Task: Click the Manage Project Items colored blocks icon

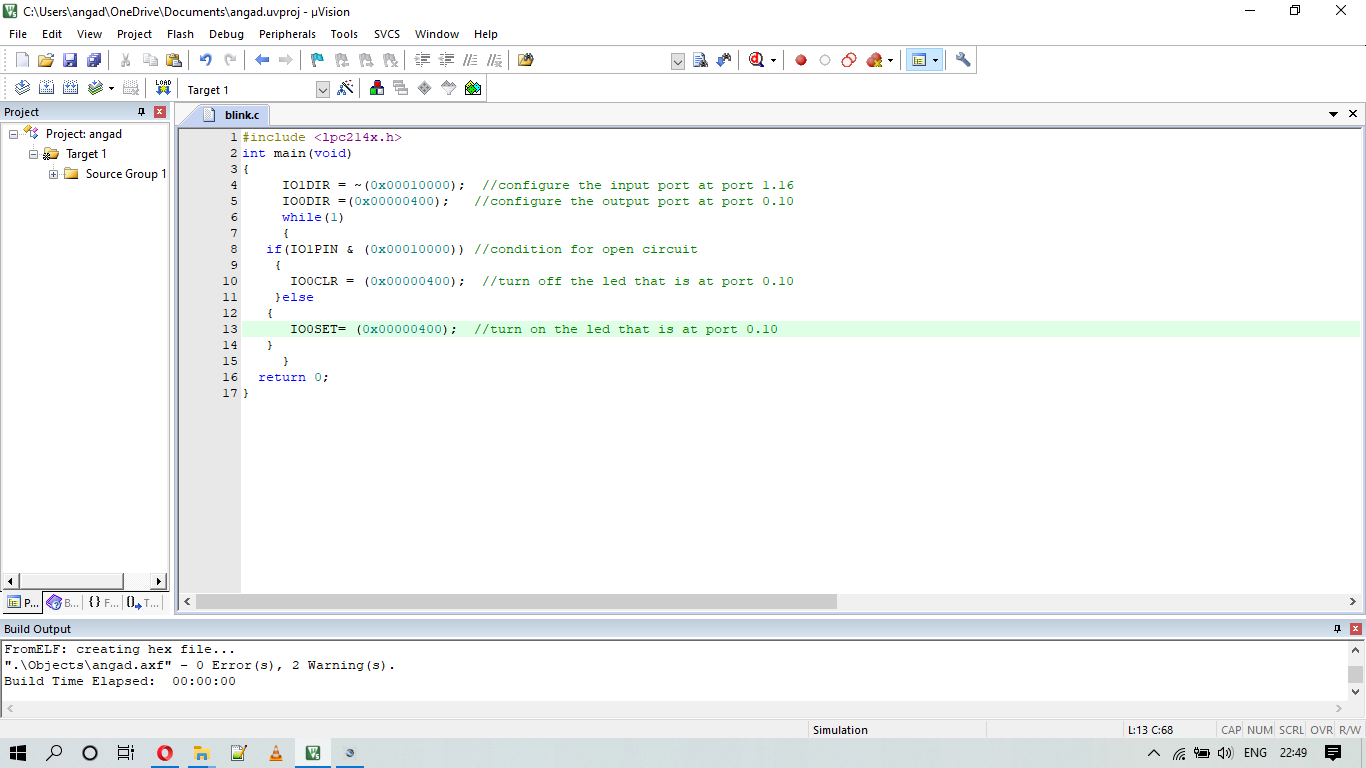Action: tap(377, 88)
